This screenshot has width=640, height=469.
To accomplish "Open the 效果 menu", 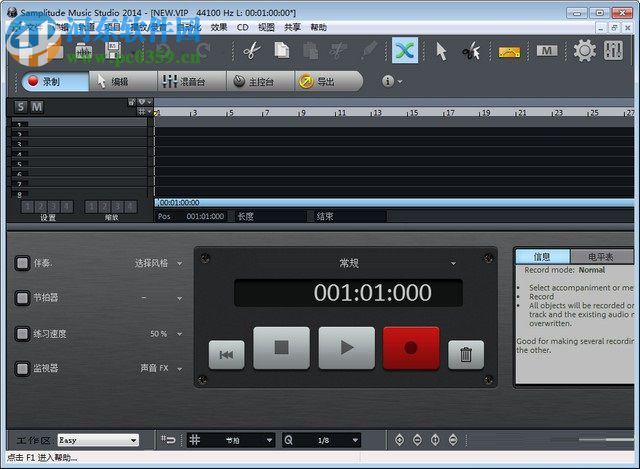I will (x=219, y=27).
